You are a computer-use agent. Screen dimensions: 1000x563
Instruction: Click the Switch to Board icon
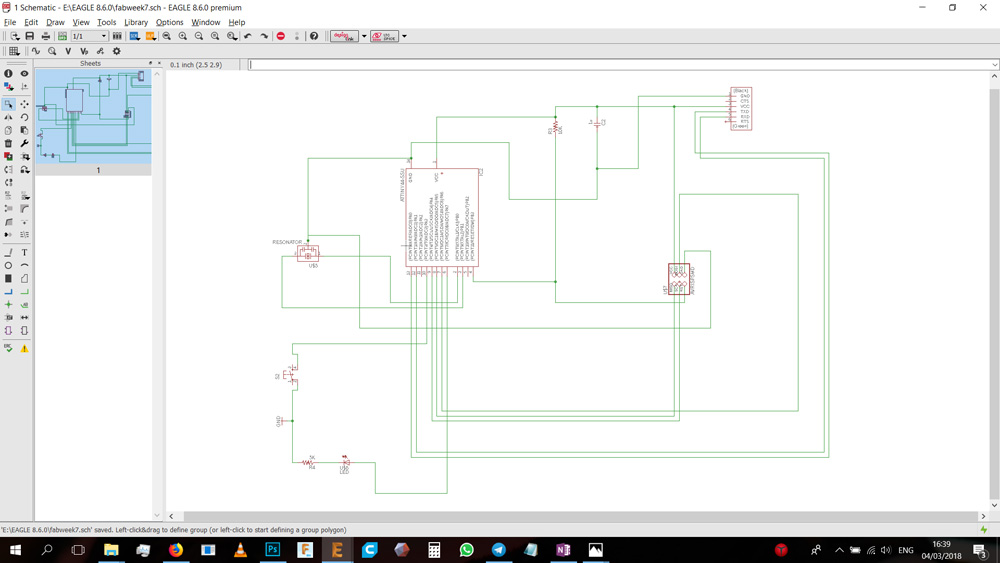tap(62, 36)
